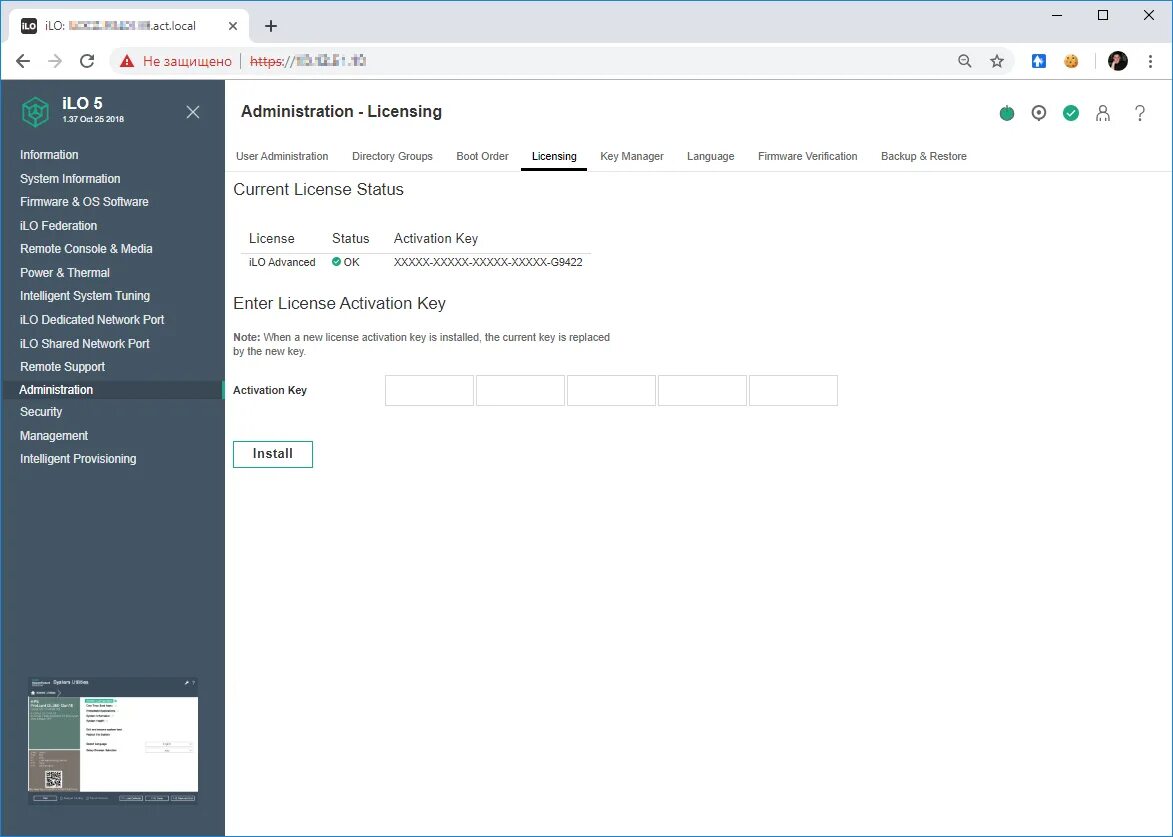Click first Activation Key input box
The width and height of the screenshot is (1173, 837).
pyautogui.click(x=429, y=390)
